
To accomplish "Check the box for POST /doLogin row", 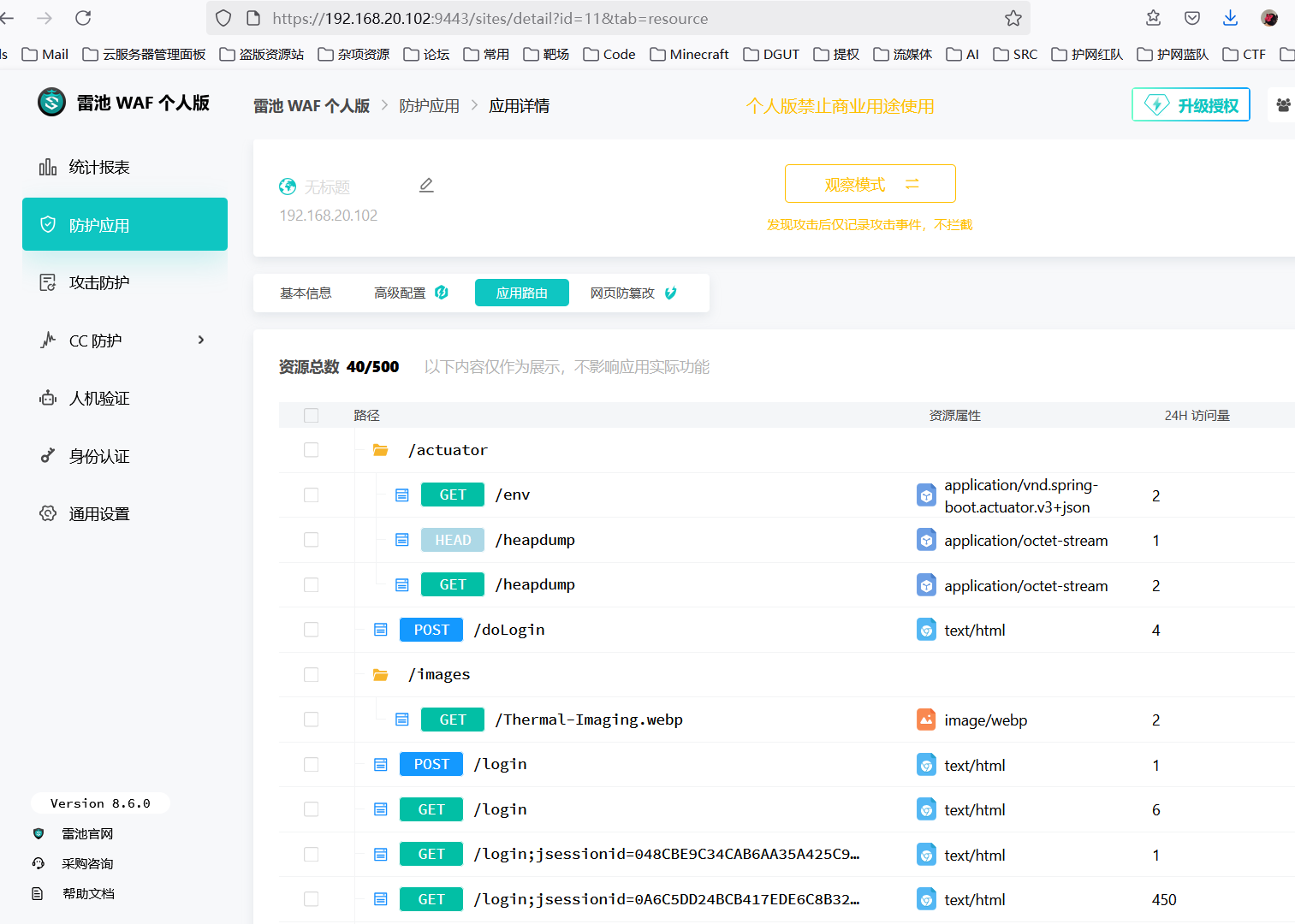I will (x=312, y=630).
